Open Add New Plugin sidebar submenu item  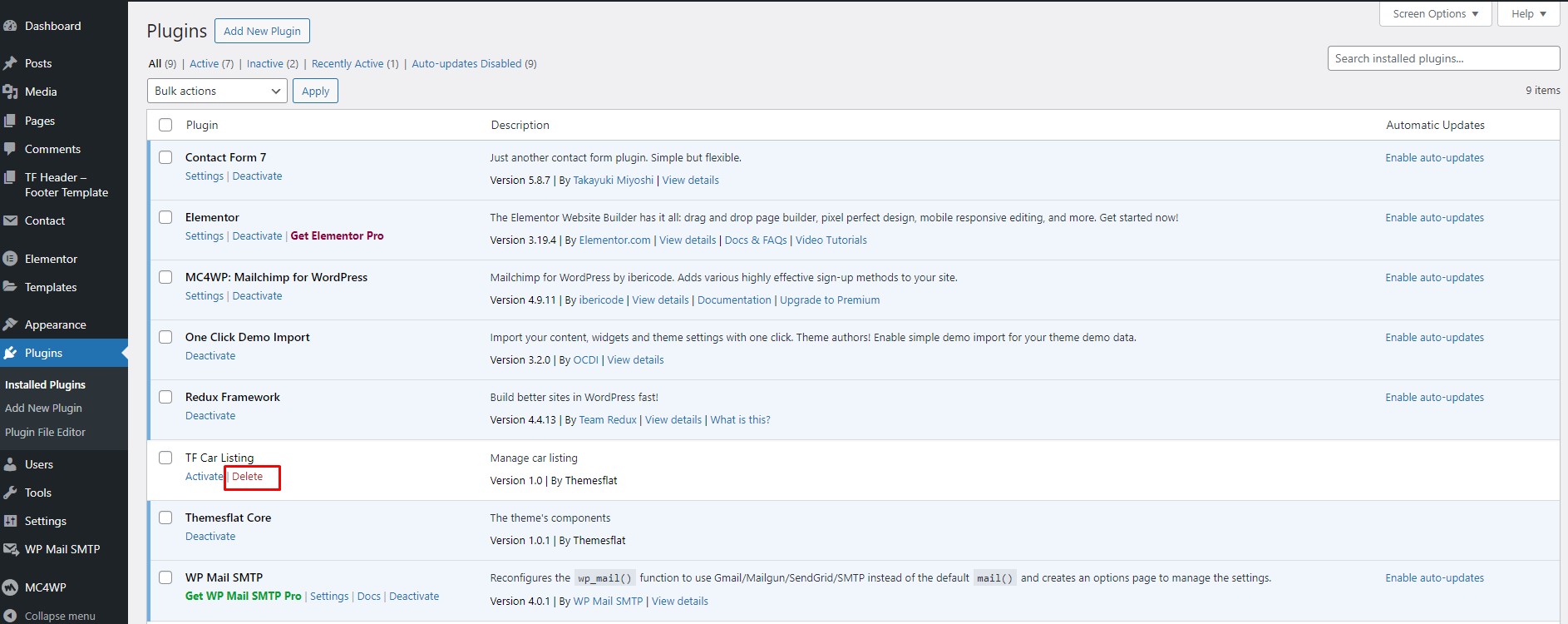click(43, 408)
